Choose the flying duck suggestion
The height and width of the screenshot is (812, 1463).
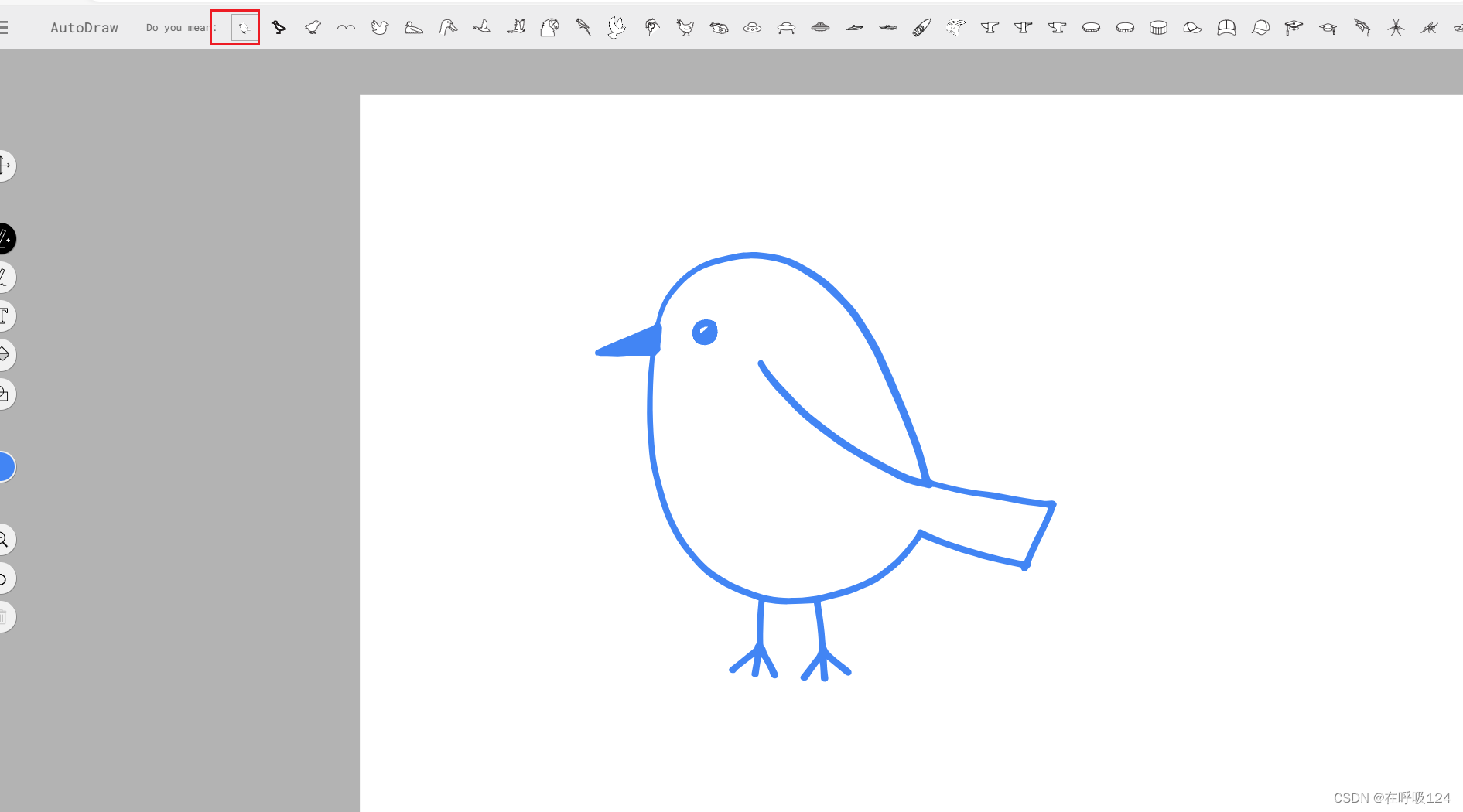coord(482,28)
